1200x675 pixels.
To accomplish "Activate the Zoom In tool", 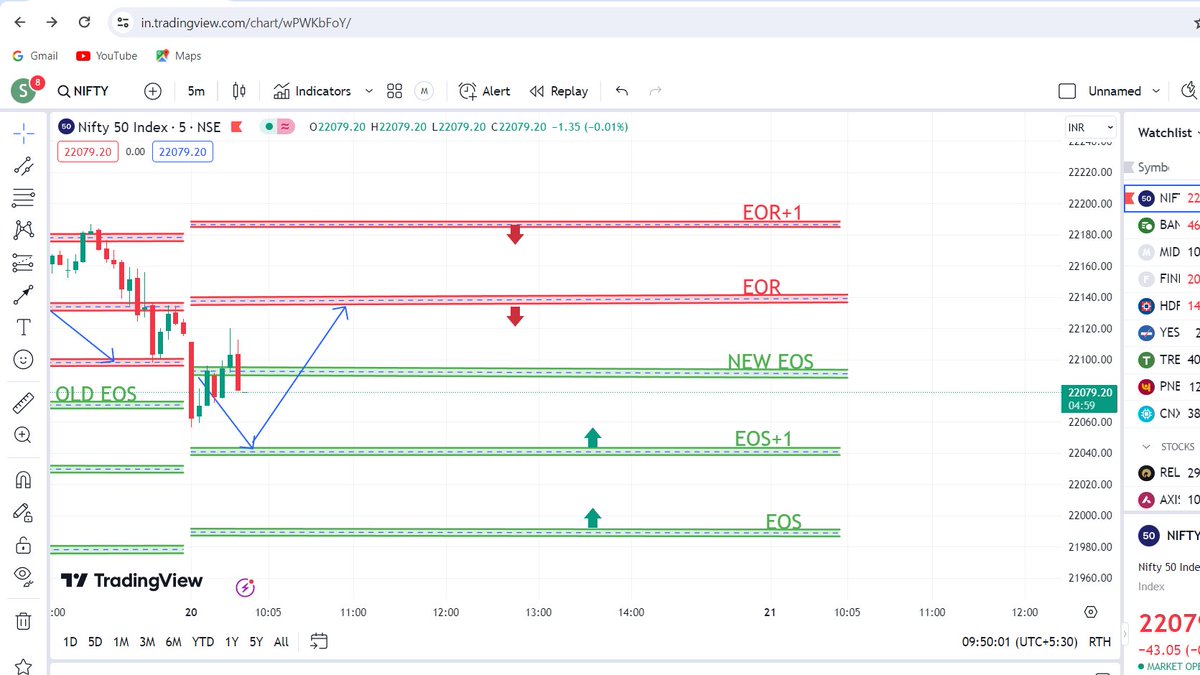I will point(22,434).
